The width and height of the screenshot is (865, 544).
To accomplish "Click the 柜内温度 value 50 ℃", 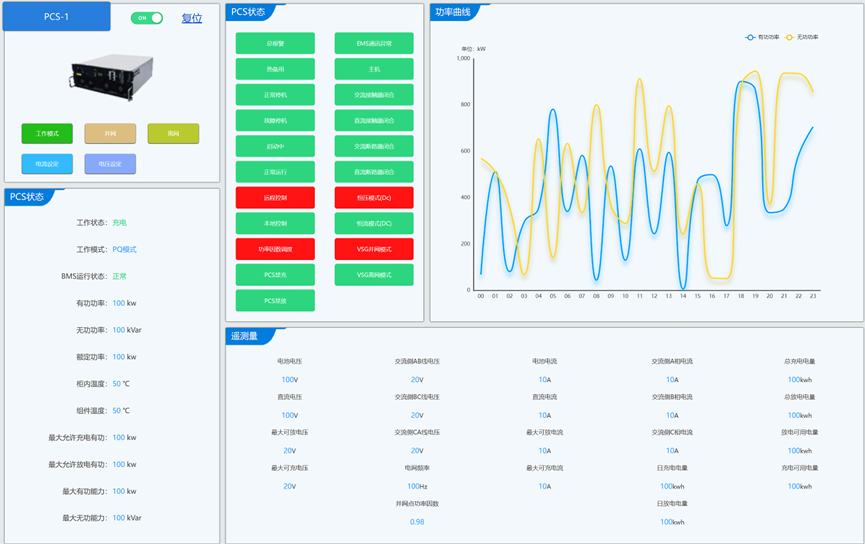I will 121,384.
